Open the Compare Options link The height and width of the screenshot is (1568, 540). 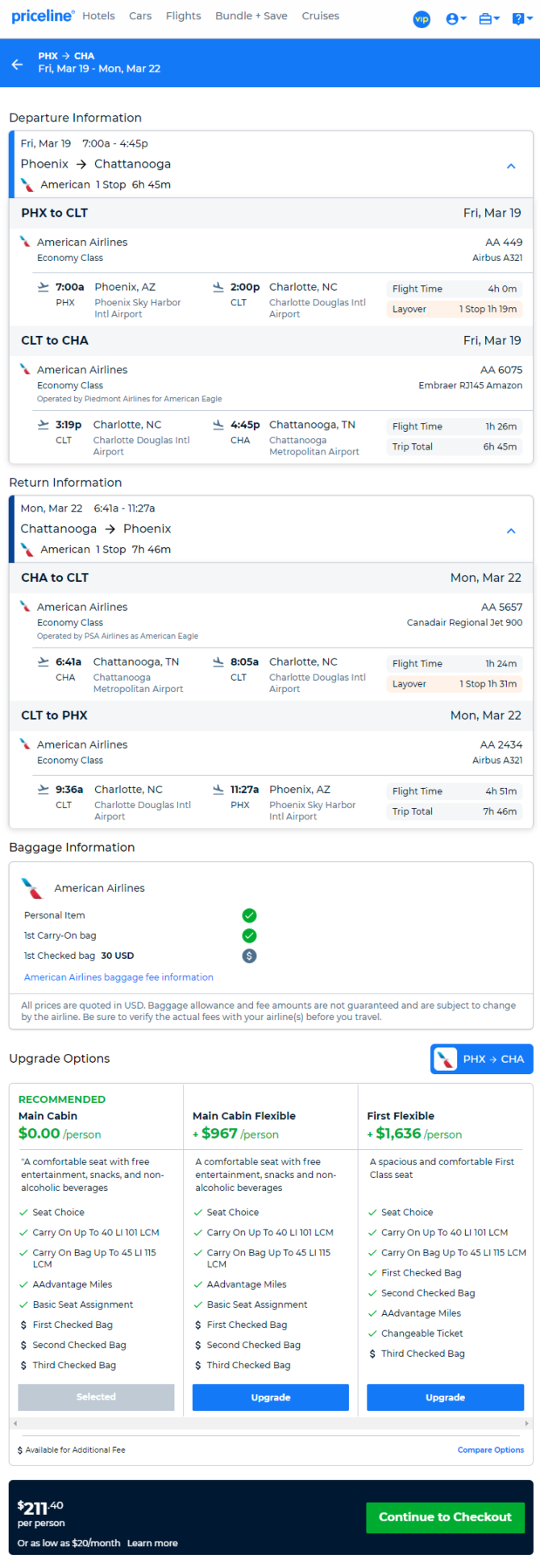(x=491, y=1450)
